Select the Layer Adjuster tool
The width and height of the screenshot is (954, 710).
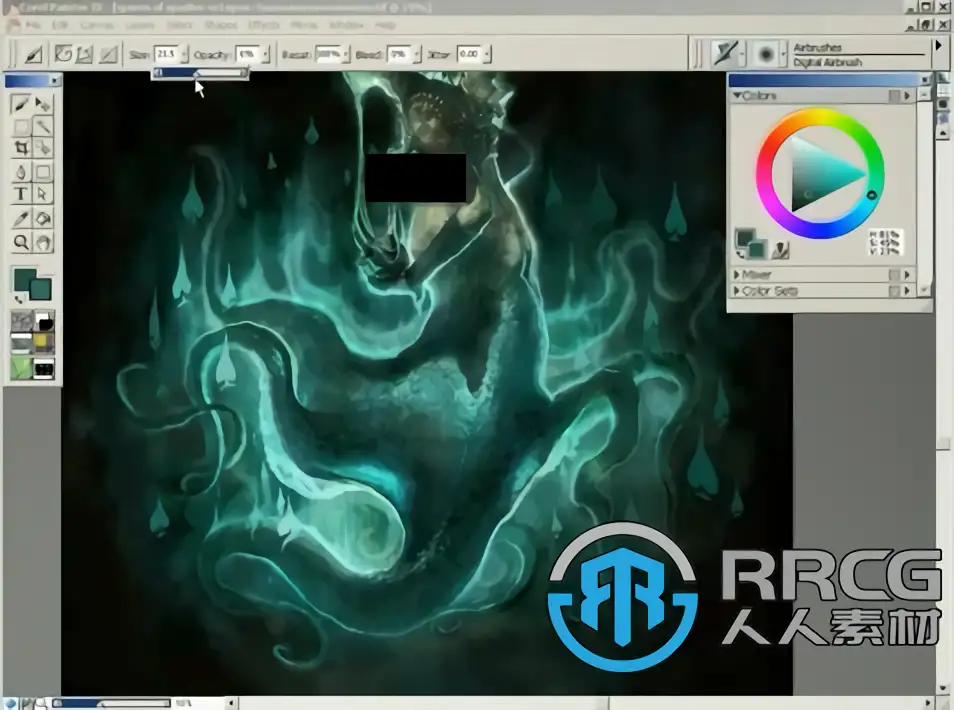43,104
